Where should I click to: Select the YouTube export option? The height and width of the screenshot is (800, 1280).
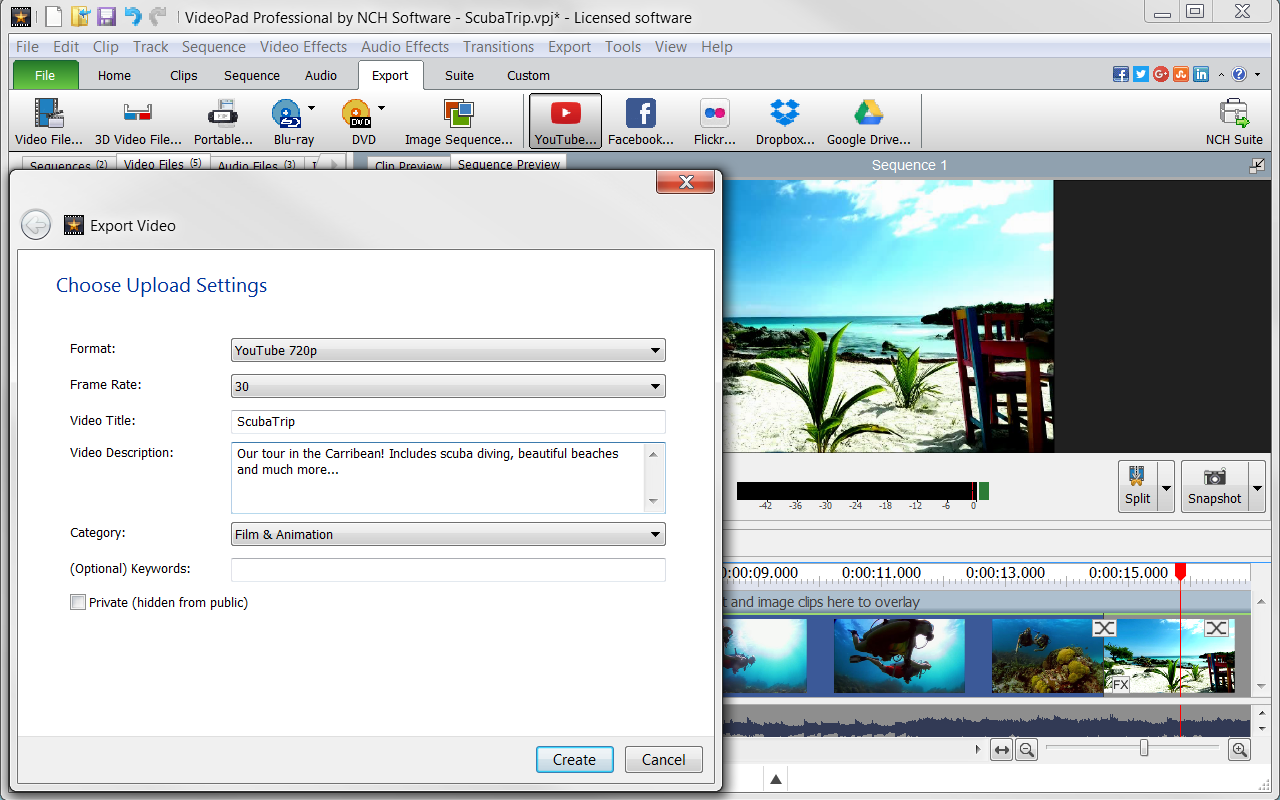click(x=565, y=120)
